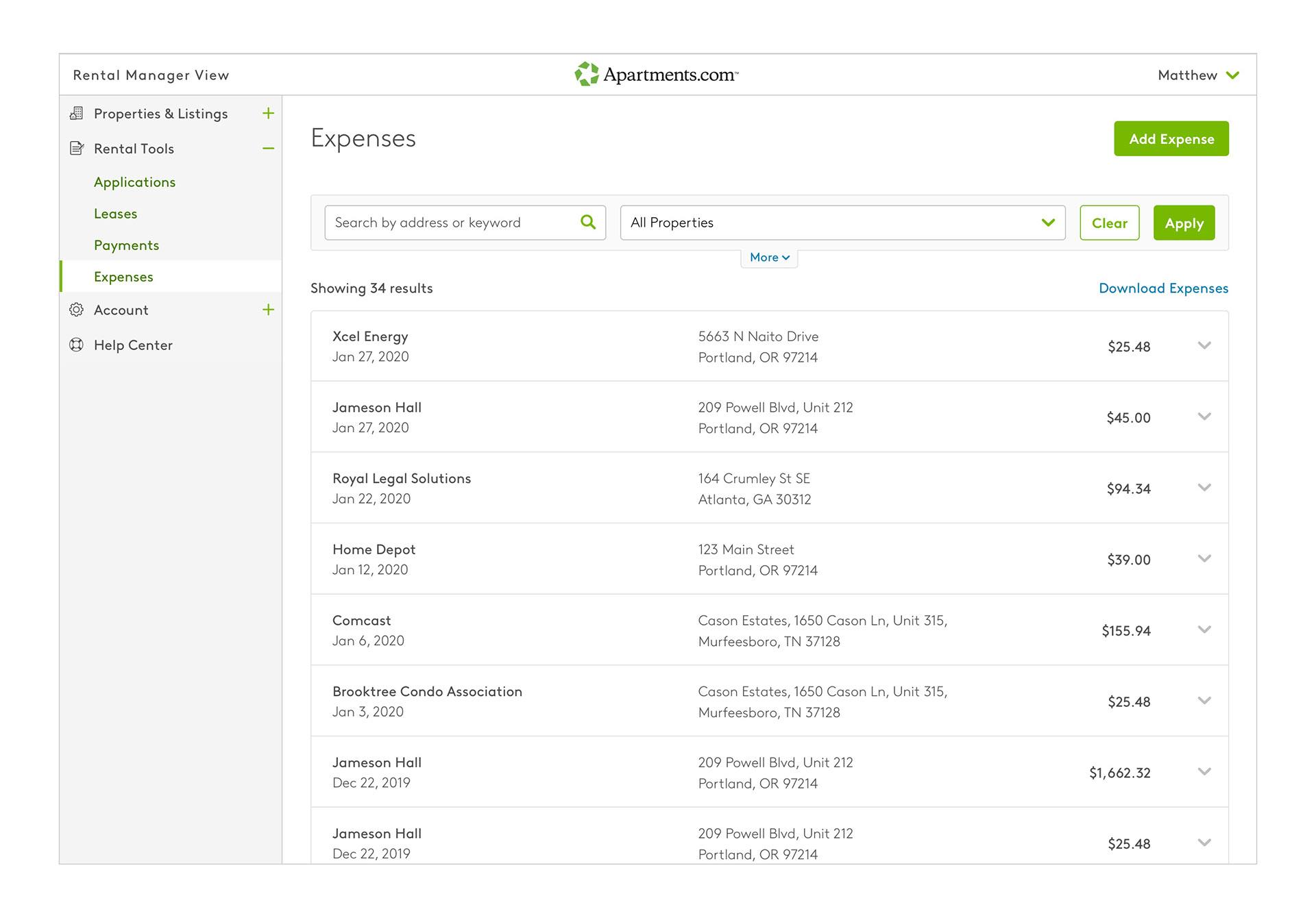The width and height of the screenshot is (1316, 918).
Task: Expand Account section with plus icon
Action: pos(268,310)
